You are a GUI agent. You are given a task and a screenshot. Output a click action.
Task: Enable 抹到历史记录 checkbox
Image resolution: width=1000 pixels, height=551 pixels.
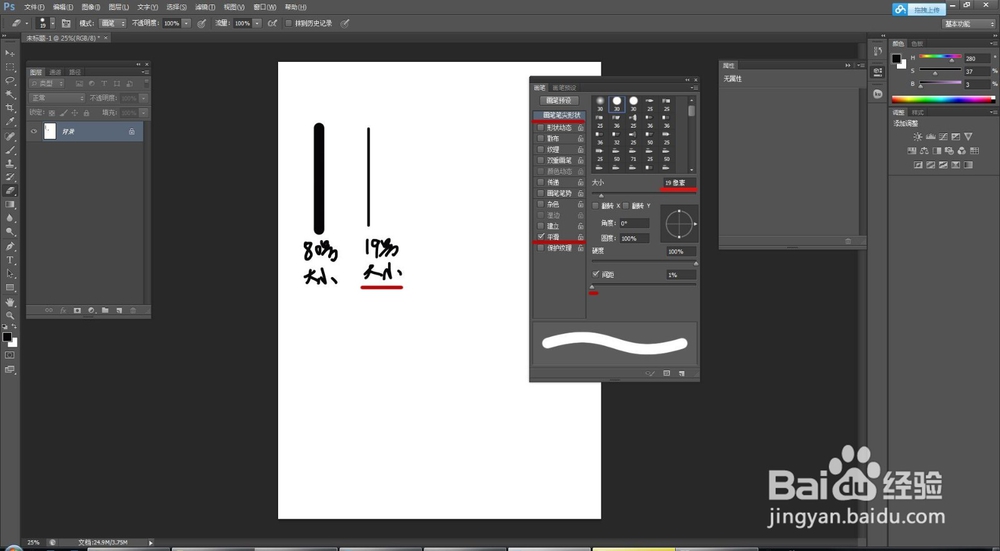(x=288, y=24)
